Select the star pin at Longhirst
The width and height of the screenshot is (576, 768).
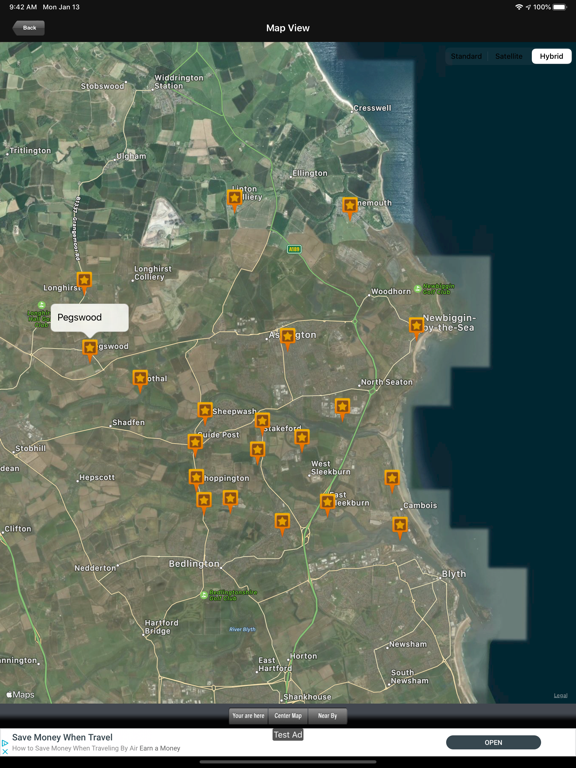[84, 282]
